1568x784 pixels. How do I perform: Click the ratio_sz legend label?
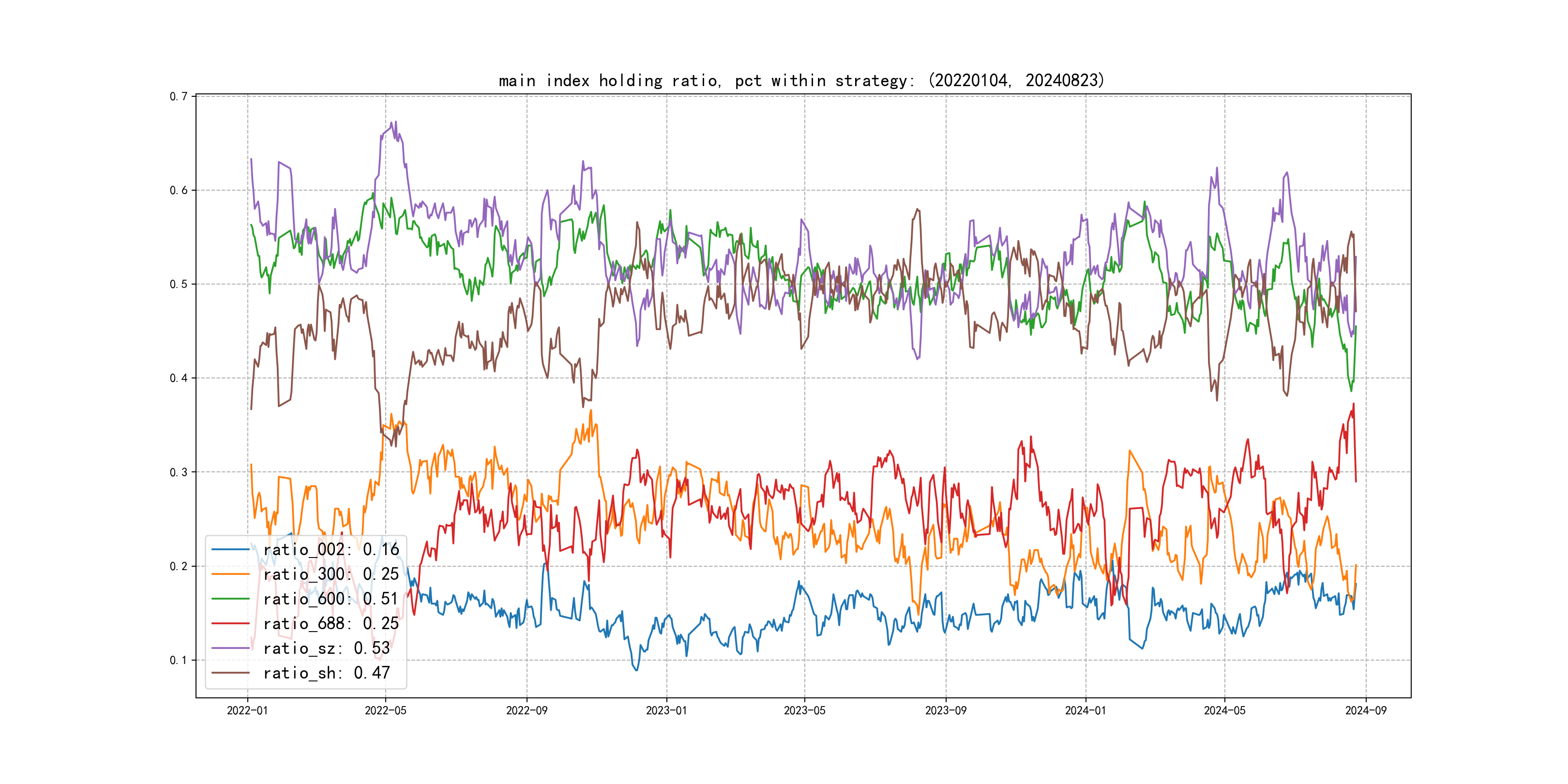tap(326, 648)
